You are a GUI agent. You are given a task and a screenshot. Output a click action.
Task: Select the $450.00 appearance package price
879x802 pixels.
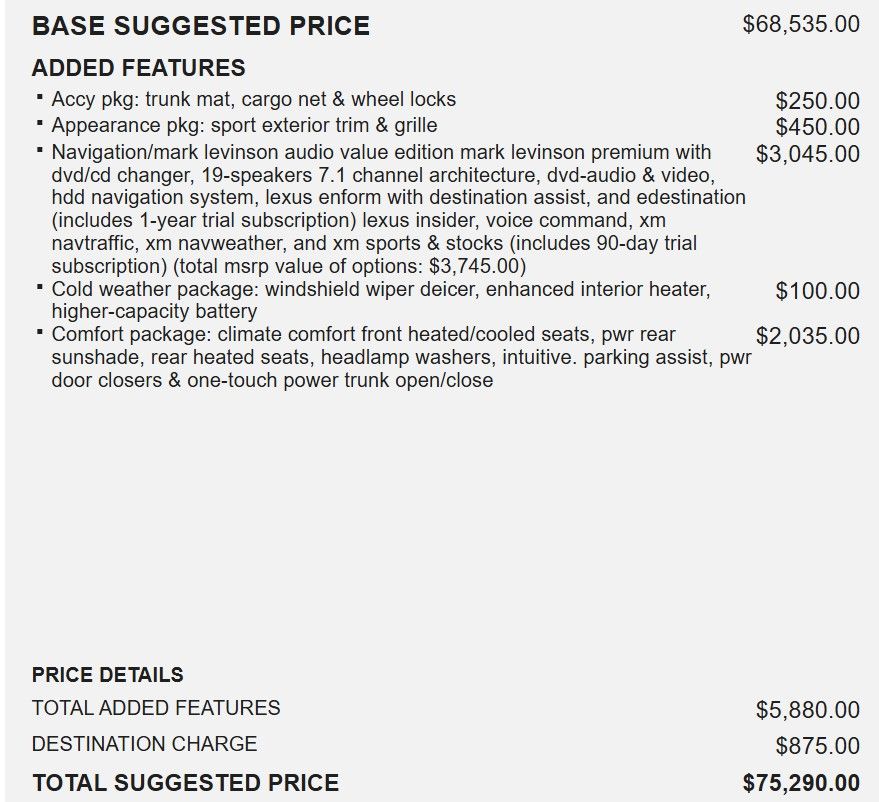coord(817,127)
